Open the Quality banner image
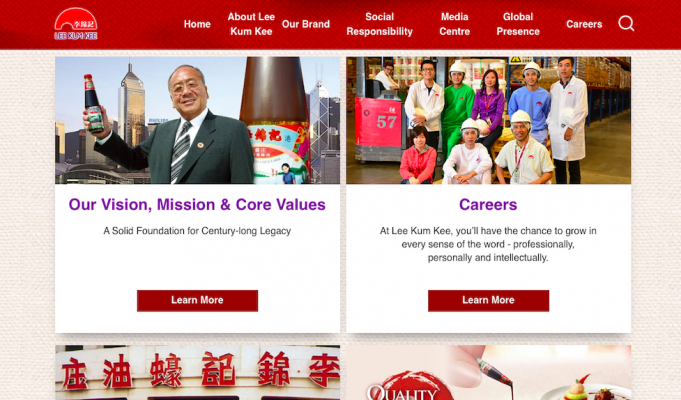Viewport: 681px width, 400px height. point(488,373)
